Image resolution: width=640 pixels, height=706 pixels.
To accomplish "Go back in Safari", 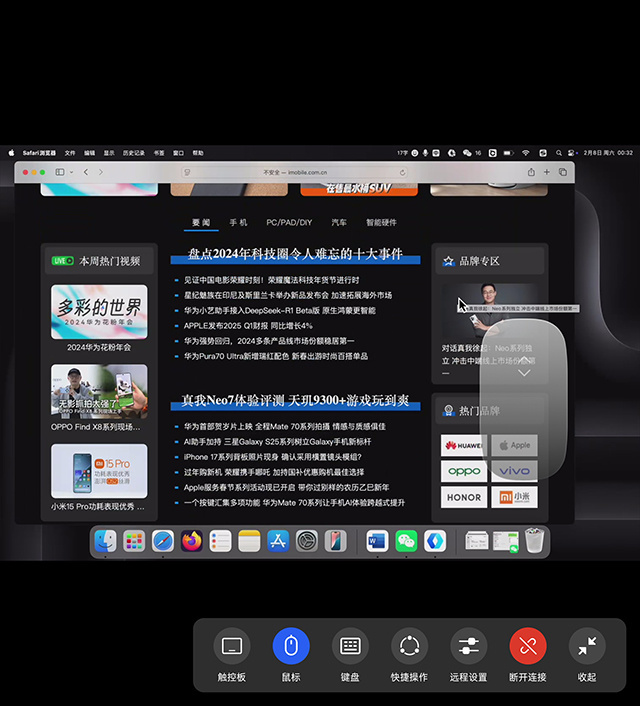I will [86, 172].
